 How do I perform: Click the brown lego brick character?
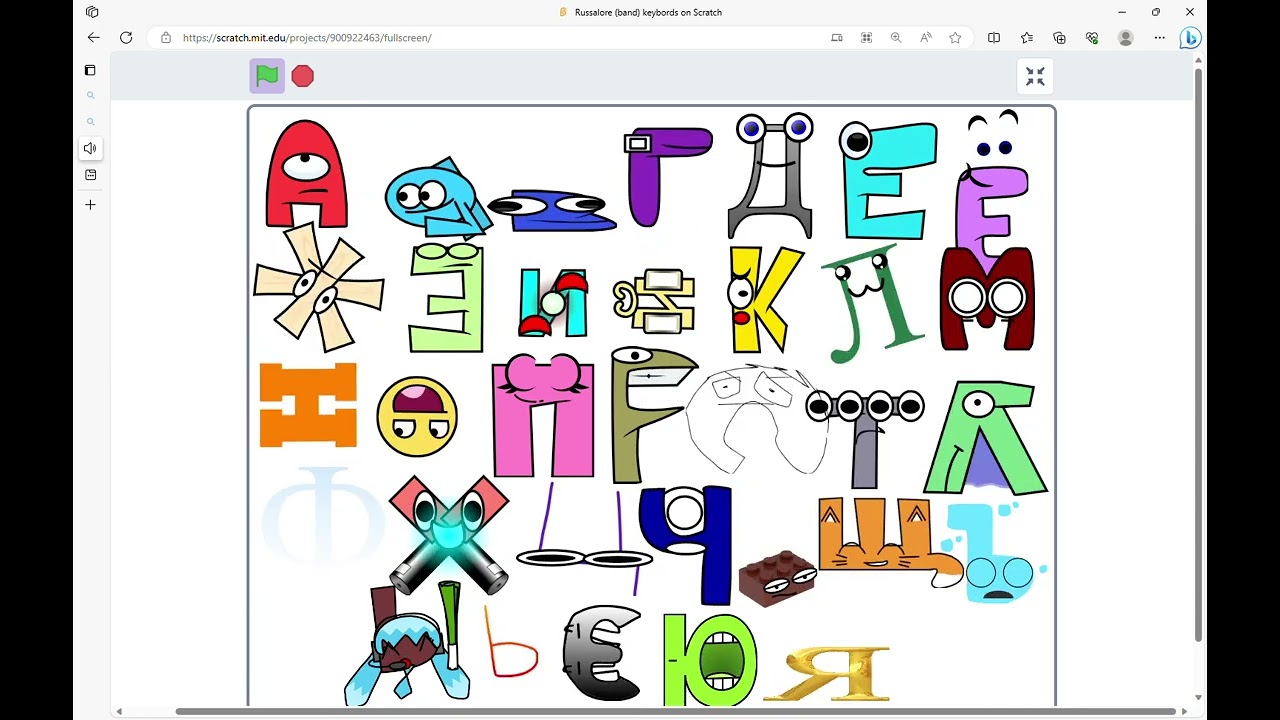click(x=777, y=579)
